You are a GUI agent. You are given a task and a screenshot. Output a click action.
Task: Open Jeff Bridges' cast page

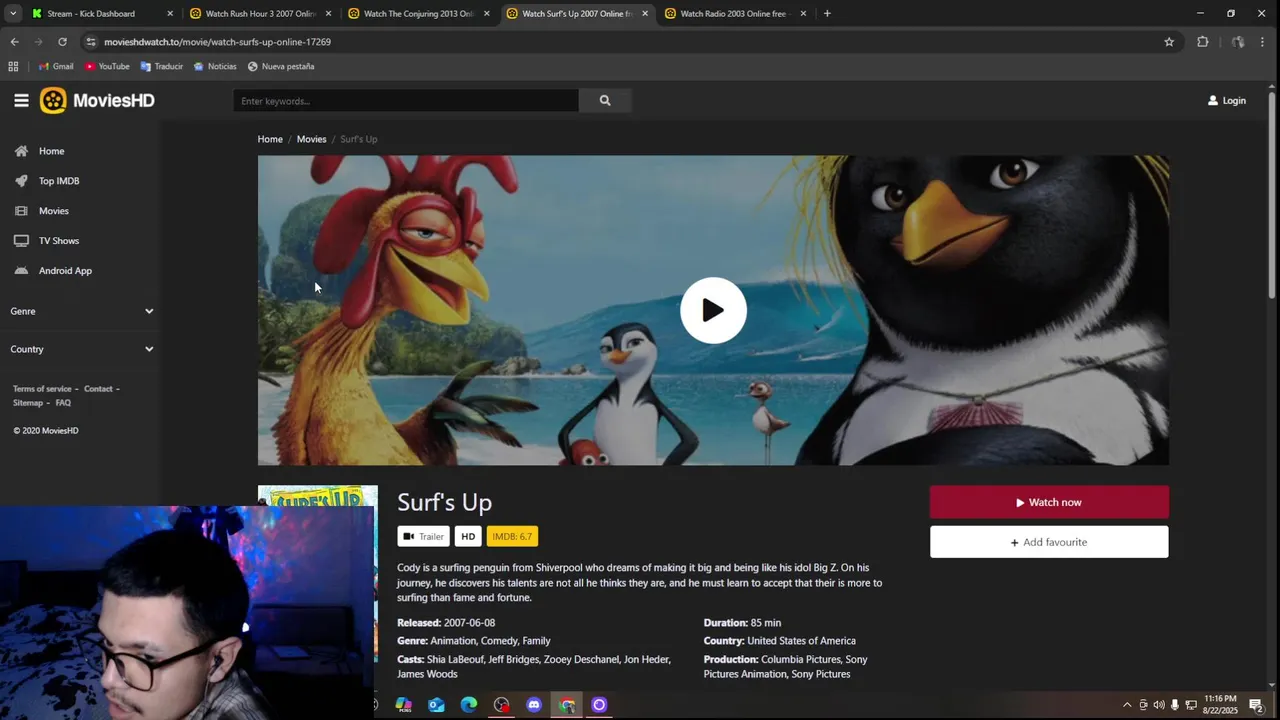click(513, 660)
